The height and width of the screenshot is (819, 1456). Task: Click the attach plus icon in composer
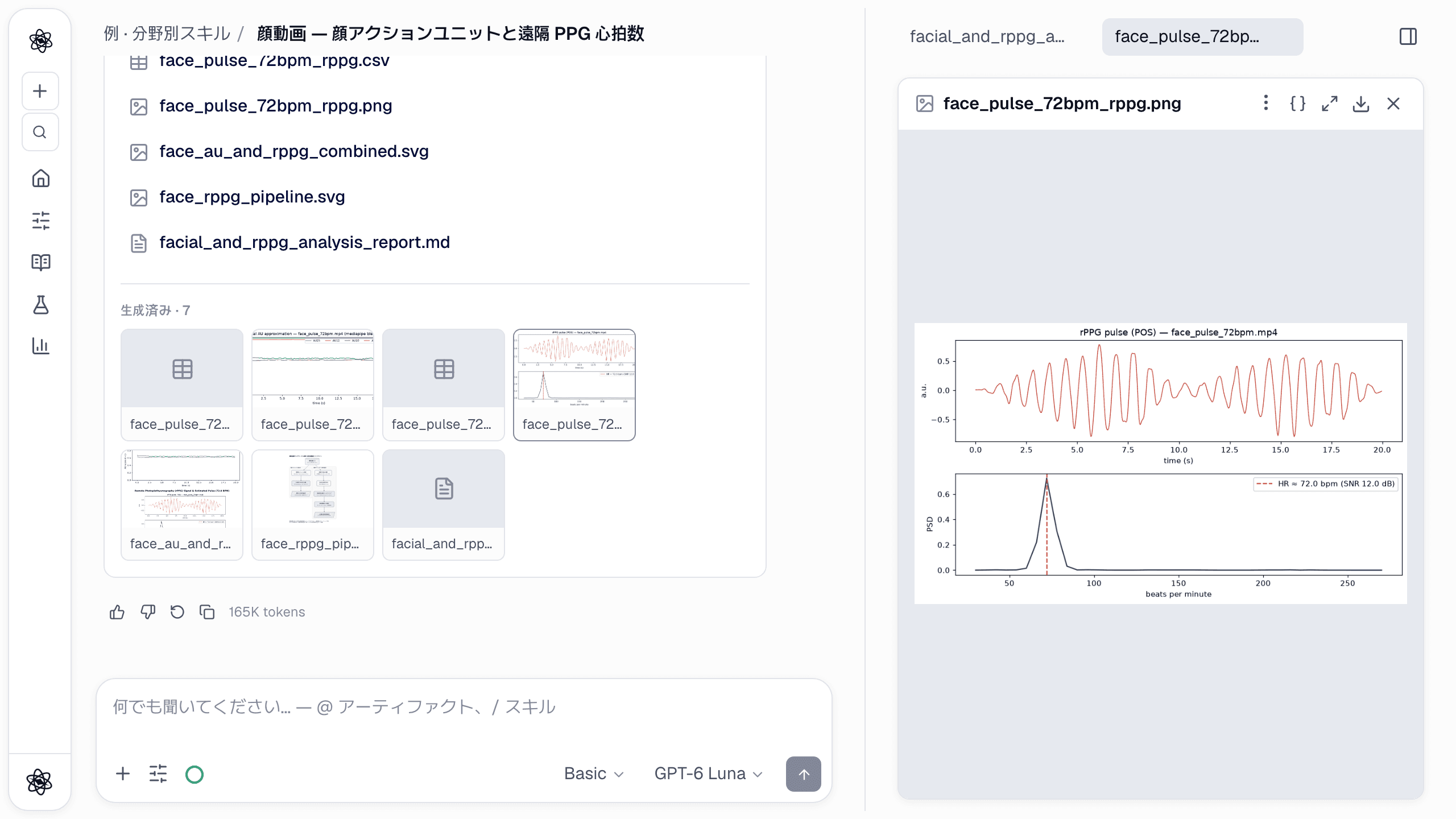point(123,773)
